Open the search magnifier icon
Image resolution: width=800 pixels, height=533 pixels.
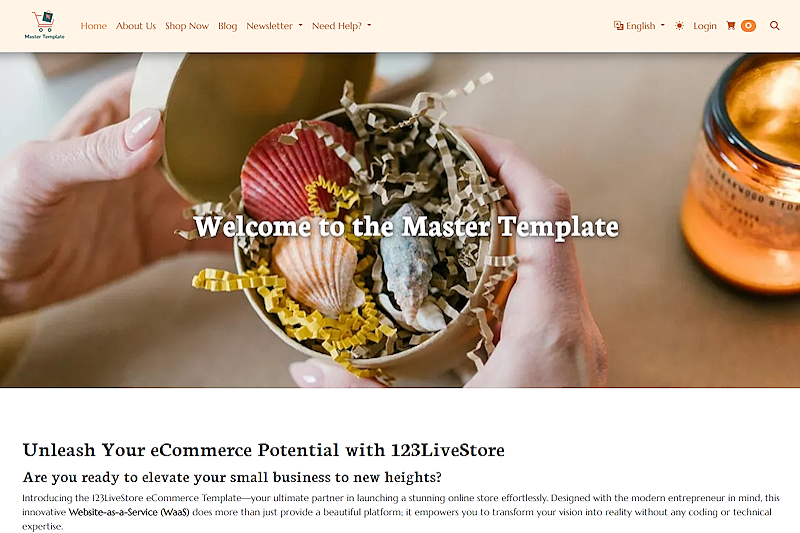[774, 26]
